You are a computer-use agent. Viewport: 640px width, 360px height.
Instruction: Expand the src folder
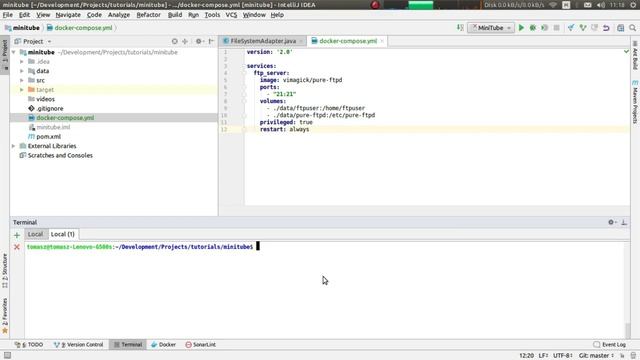[22, 80]
